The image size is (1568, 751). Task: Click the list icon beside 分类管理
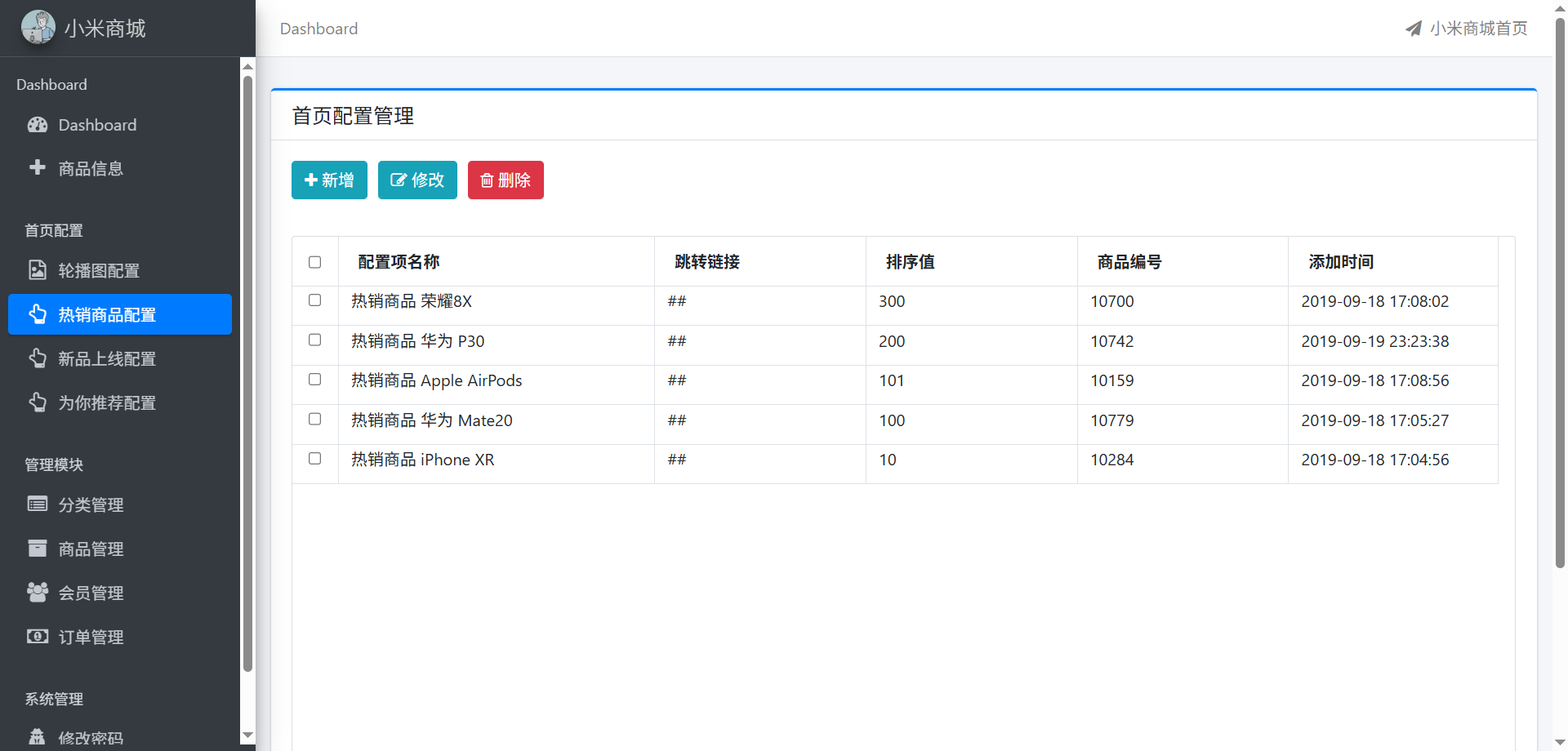[x=38, y=504]
